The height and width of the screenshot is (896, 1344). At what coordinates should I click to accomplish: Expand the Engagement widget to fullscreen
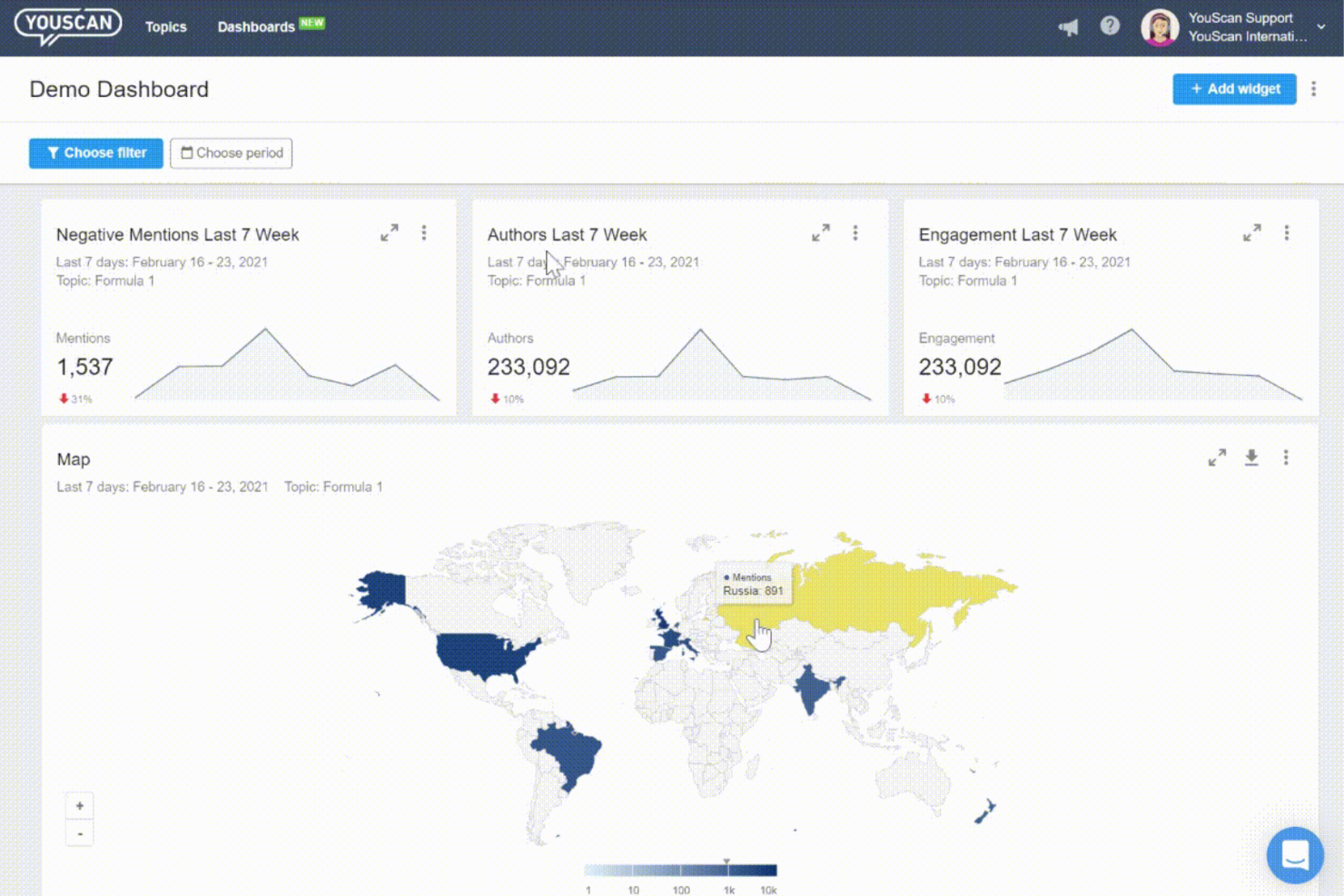click(x=1252, y=232)
